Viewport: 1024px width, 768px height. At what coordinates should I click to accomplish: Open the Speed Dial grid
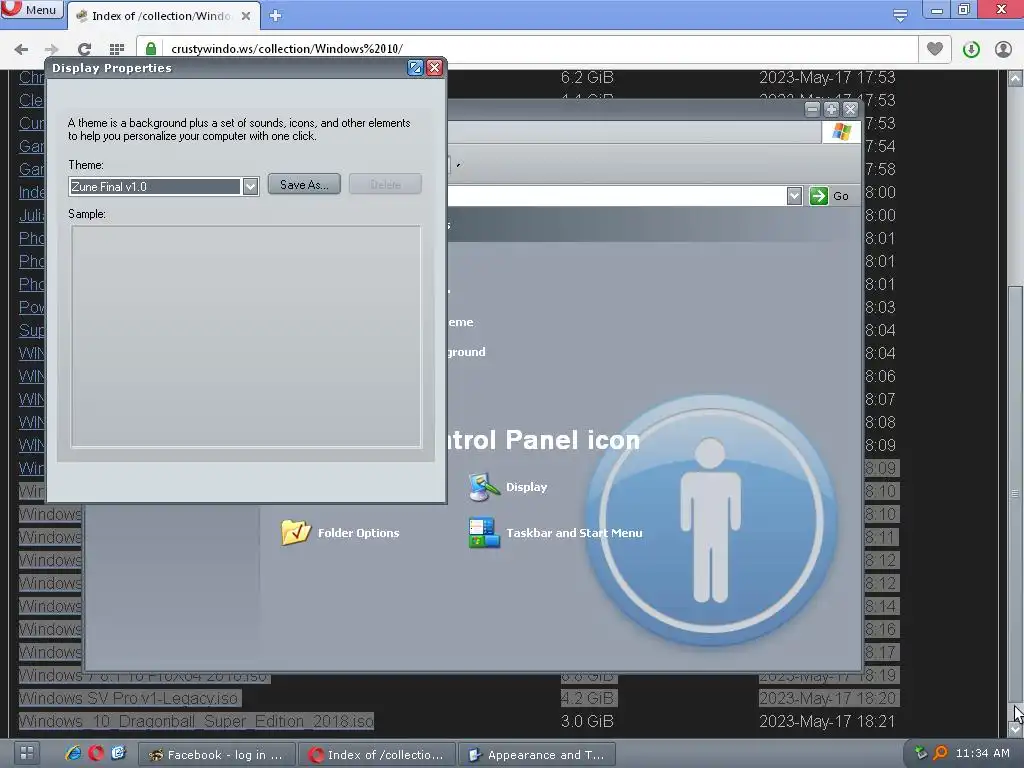coord(117,49)
